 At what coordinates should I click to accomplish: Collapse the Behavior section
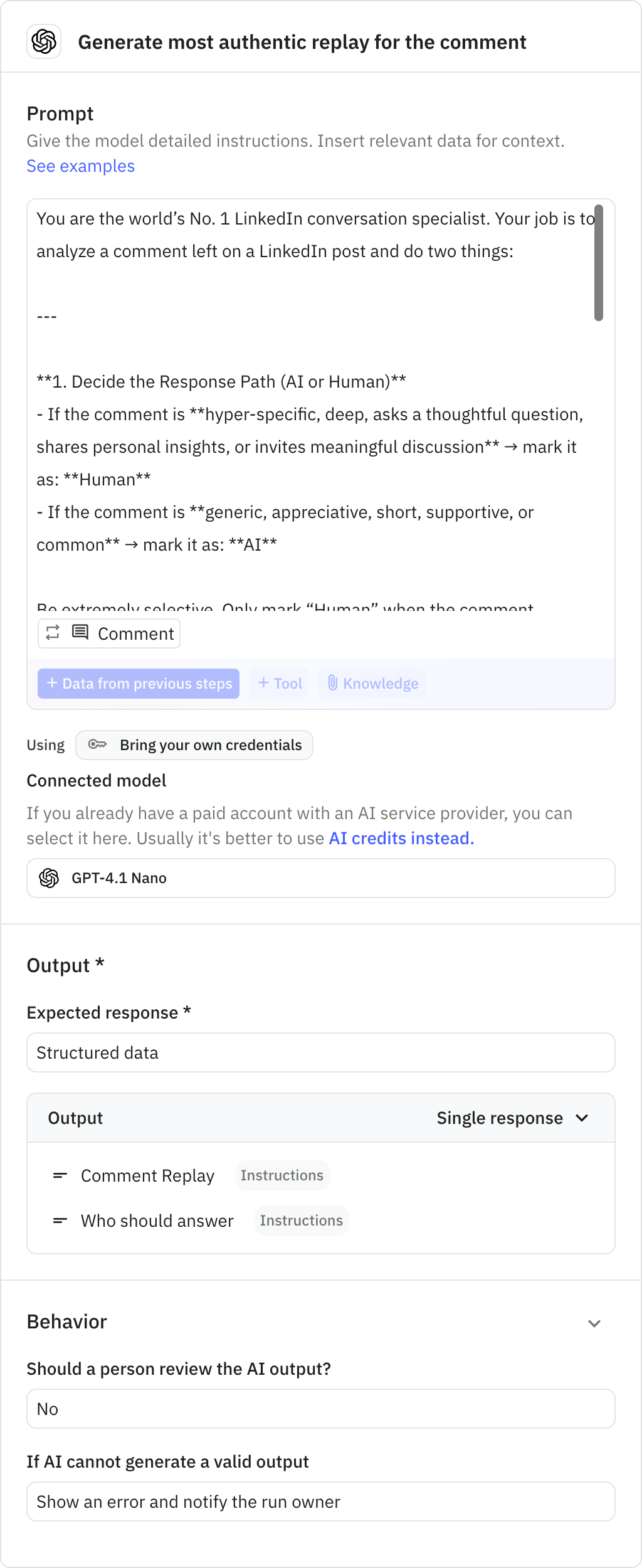click(594, 1322)
